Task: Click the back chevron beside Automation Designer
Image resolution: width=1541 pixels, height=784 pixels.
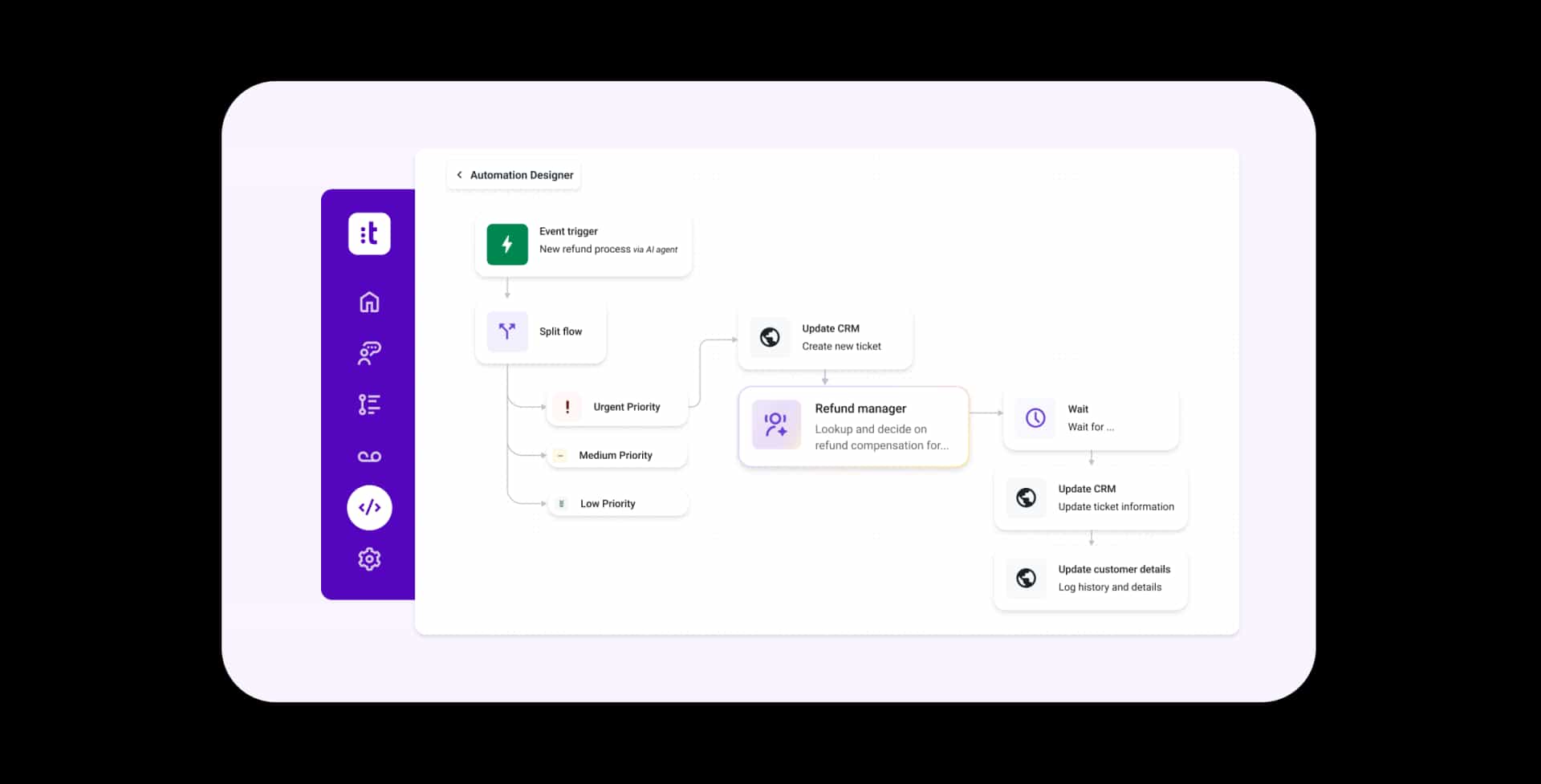Action: pos(458,174)
